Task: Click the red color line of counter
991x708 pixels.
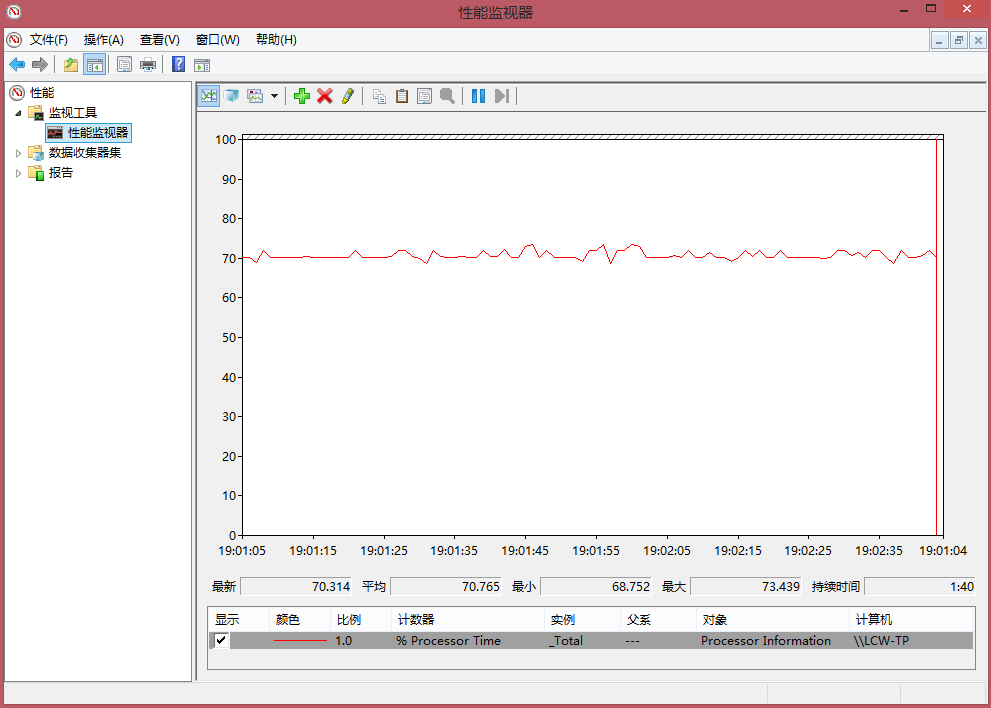Action: tap(300, 641)
